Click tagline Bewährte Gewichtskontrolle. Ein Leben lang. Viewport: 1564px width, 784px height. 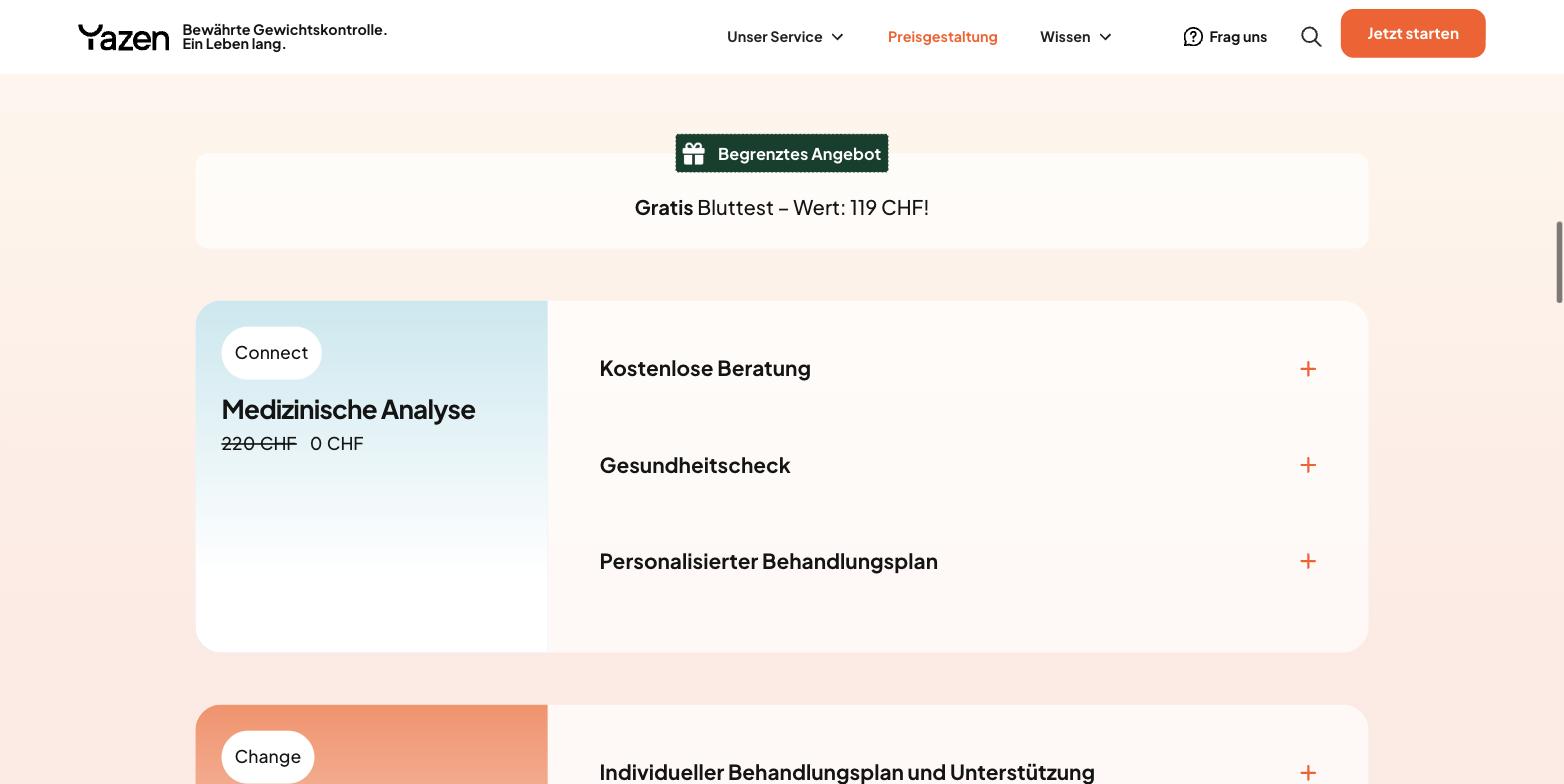pyautogui.click(x=285, y=37)
